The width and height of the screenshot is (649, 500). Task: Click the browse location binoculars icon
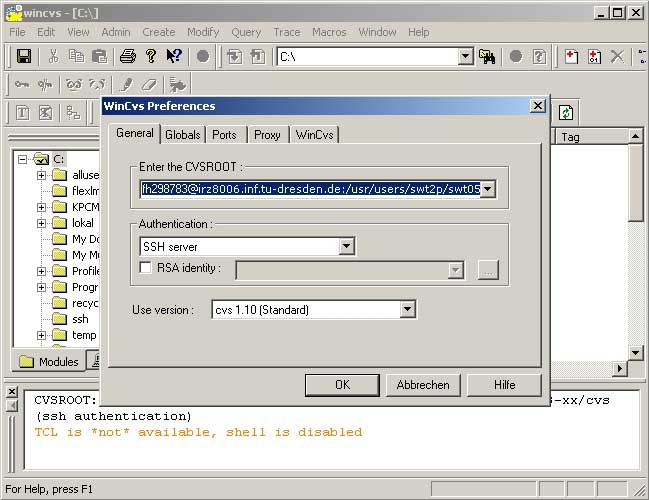[487, 56]
